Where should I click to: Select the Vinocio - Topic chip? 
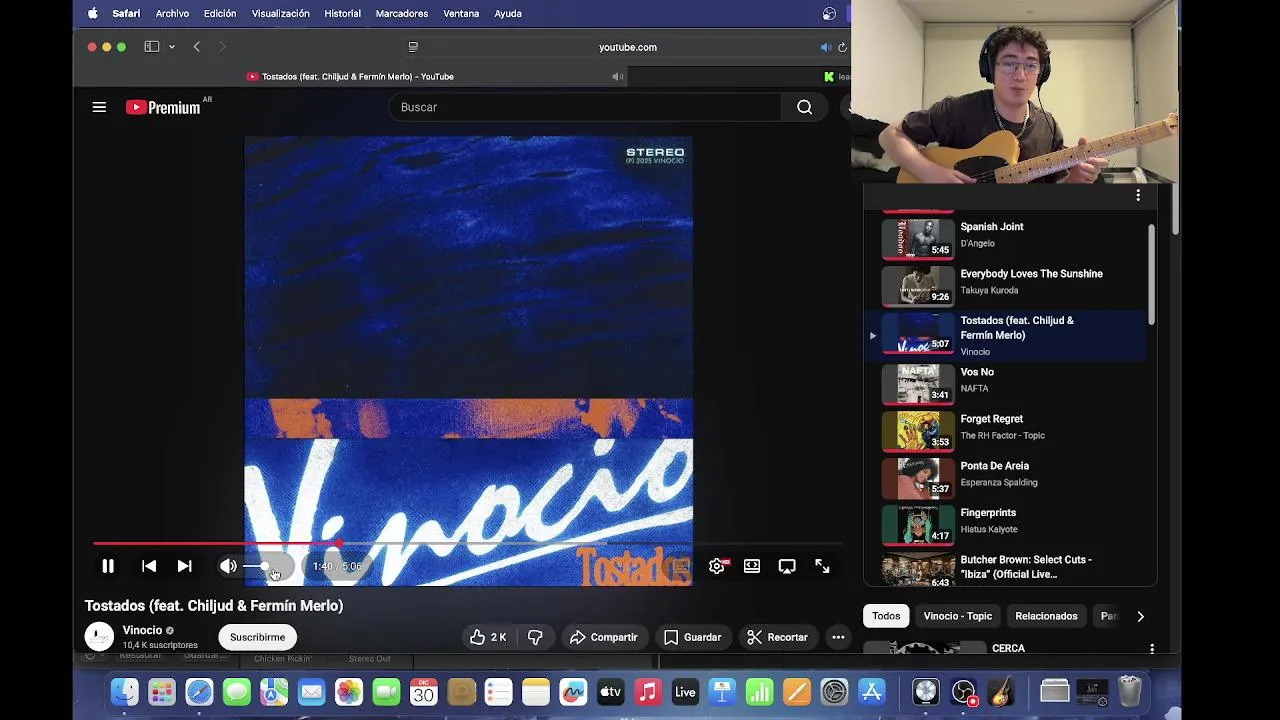click(958, 616)
